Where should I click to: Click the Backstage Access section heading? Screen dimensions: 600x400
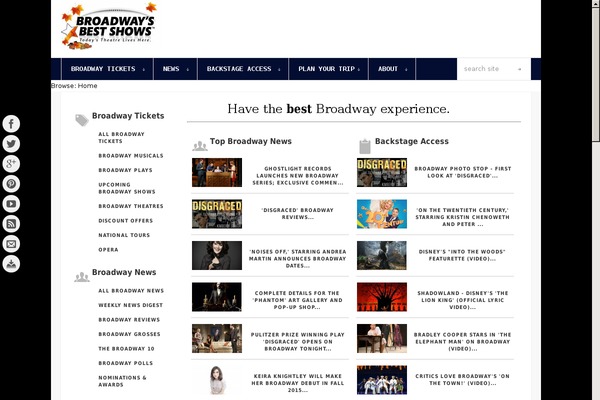click(412, 141)
